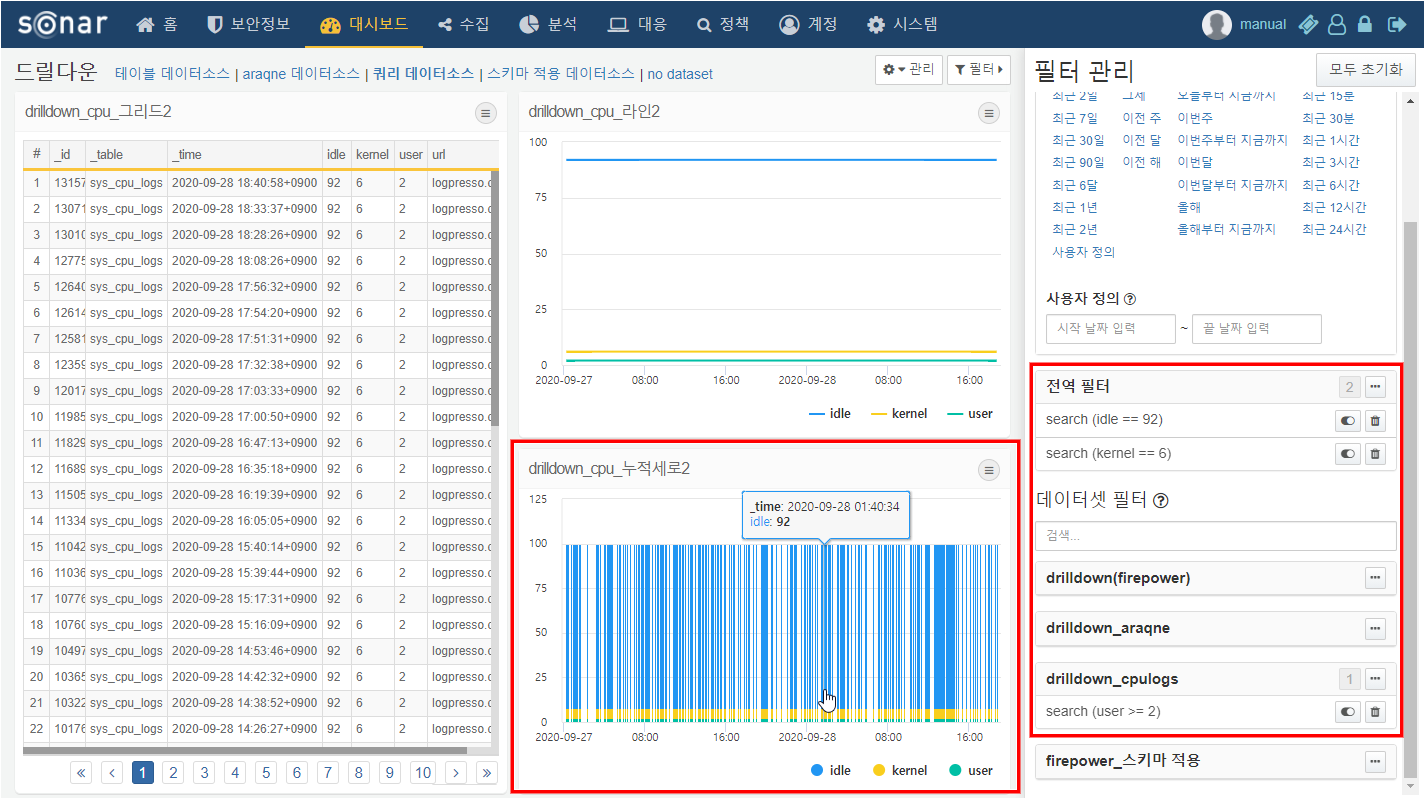Toggle kernel series in stacked bar legend
Viewport: 1425px width, 799px height.
899,771
